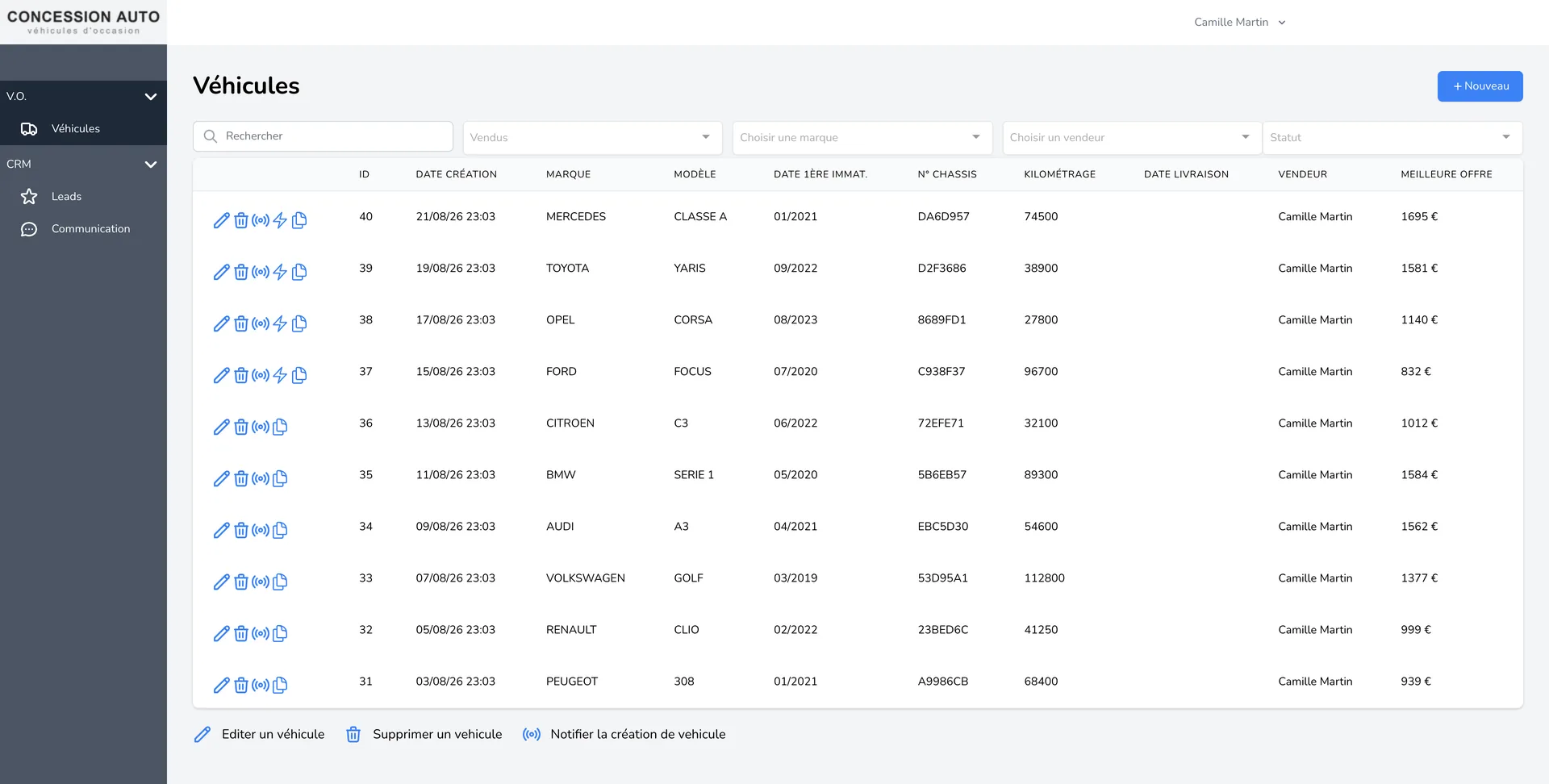Image resolution: width=1549 pixels, height=784 pixels.
Task: Open the Choisir une marque dropdown
Action: pos(862,137)
